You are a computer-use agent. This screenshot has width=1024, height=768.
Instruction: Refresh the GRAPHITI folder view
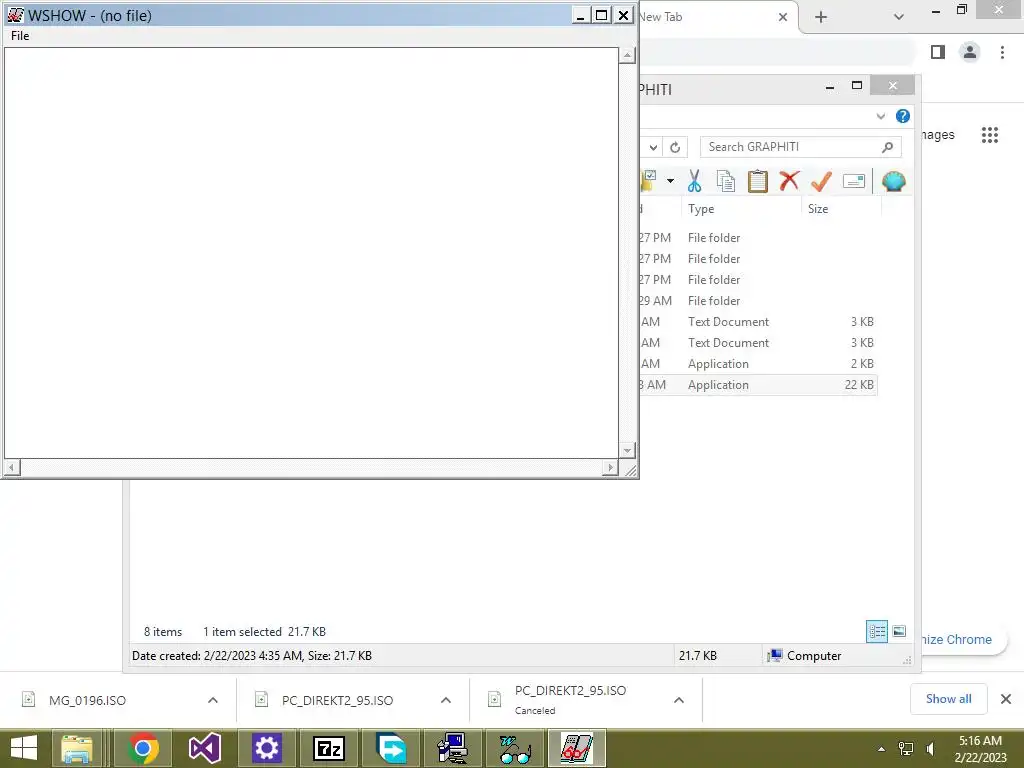(x=675, y=148)
